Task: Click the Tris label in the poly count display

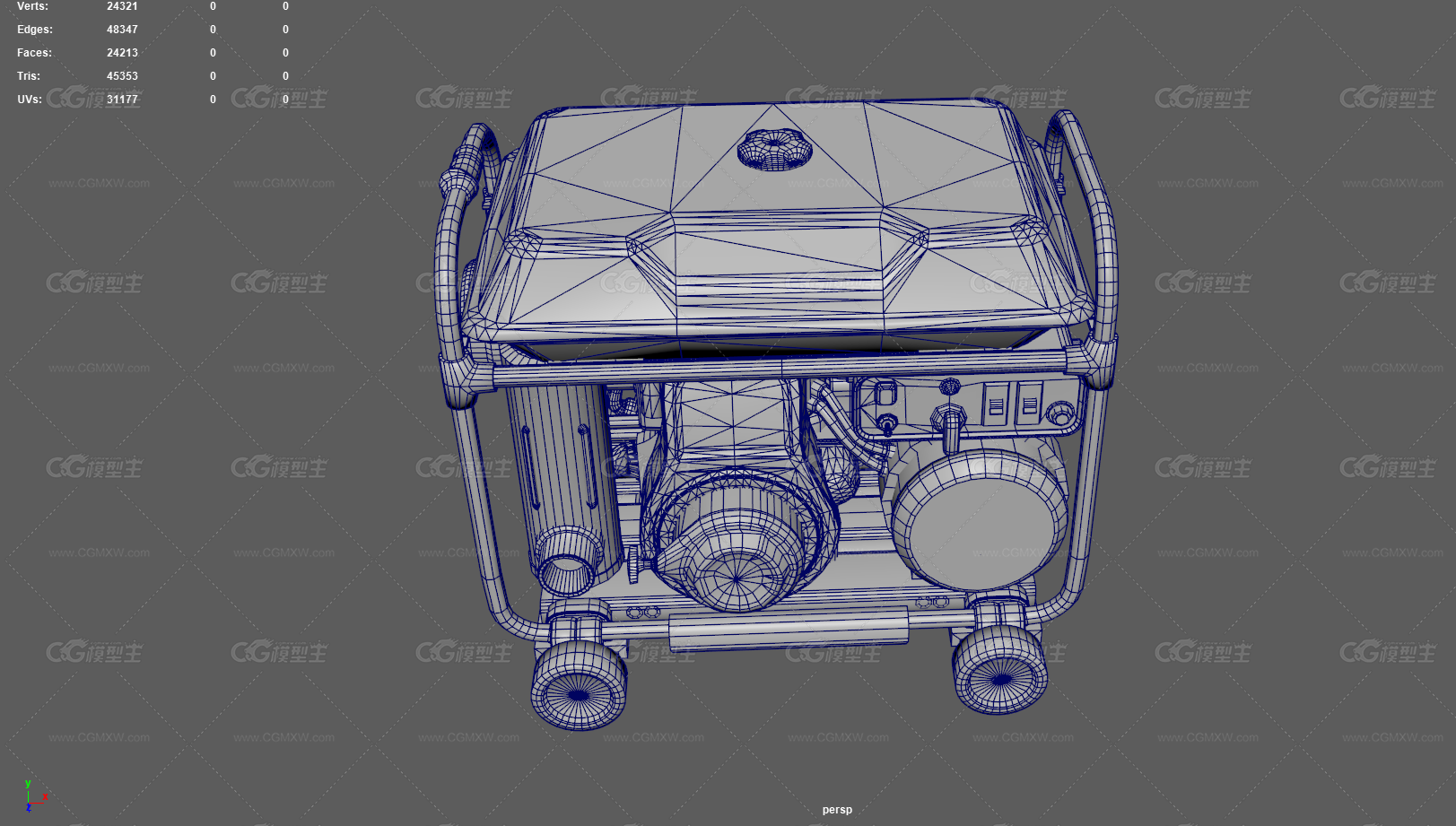Action: [29, 76]
